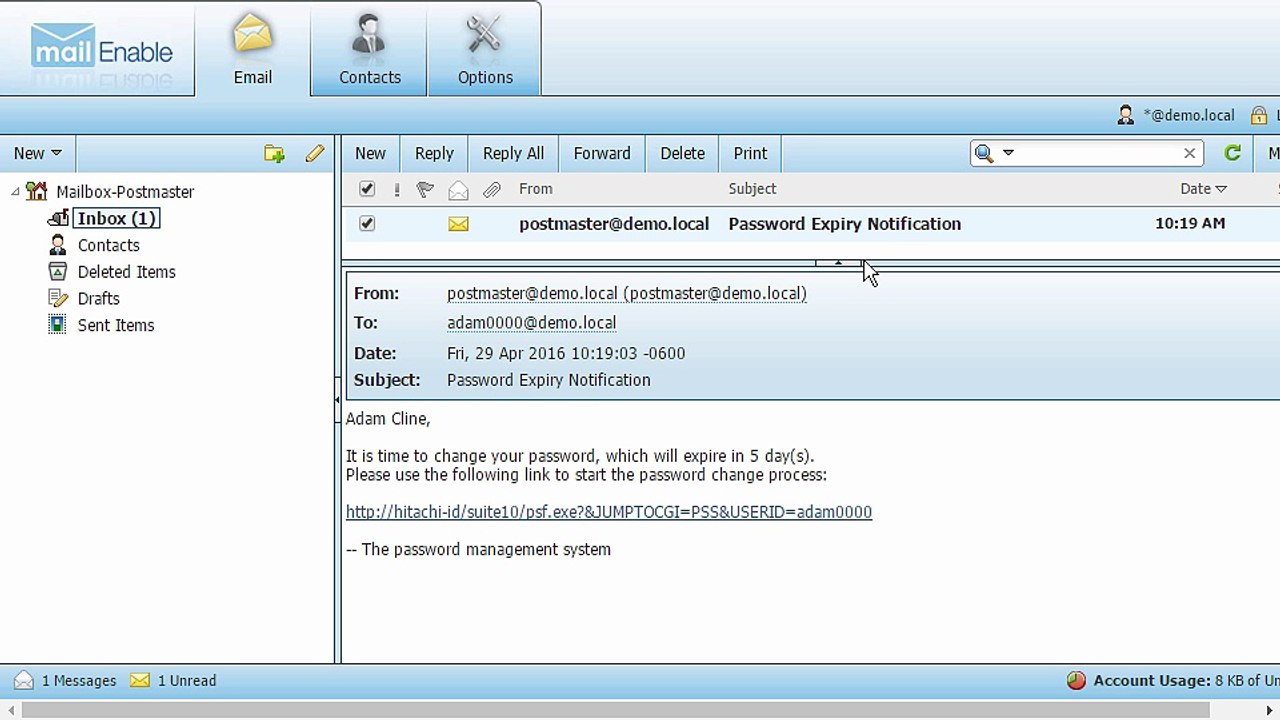Open the search options dropdown arrow

[x=1008, y=153]
